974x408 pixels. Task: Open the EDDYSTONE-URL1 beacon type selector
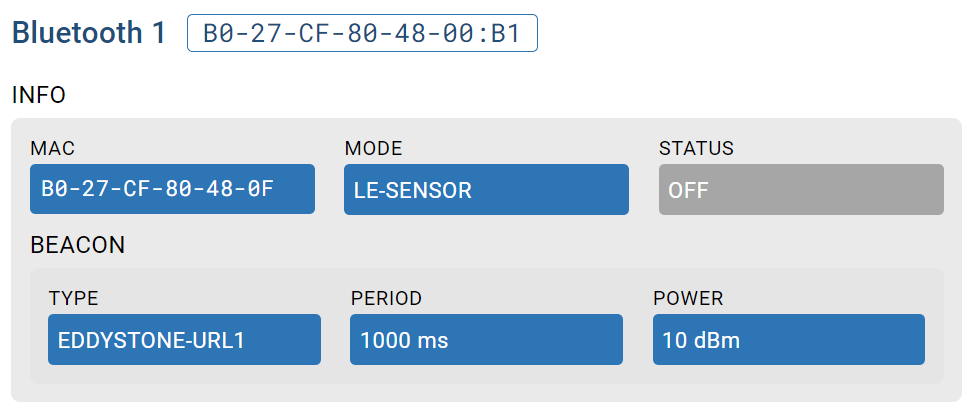pos(184,340)
